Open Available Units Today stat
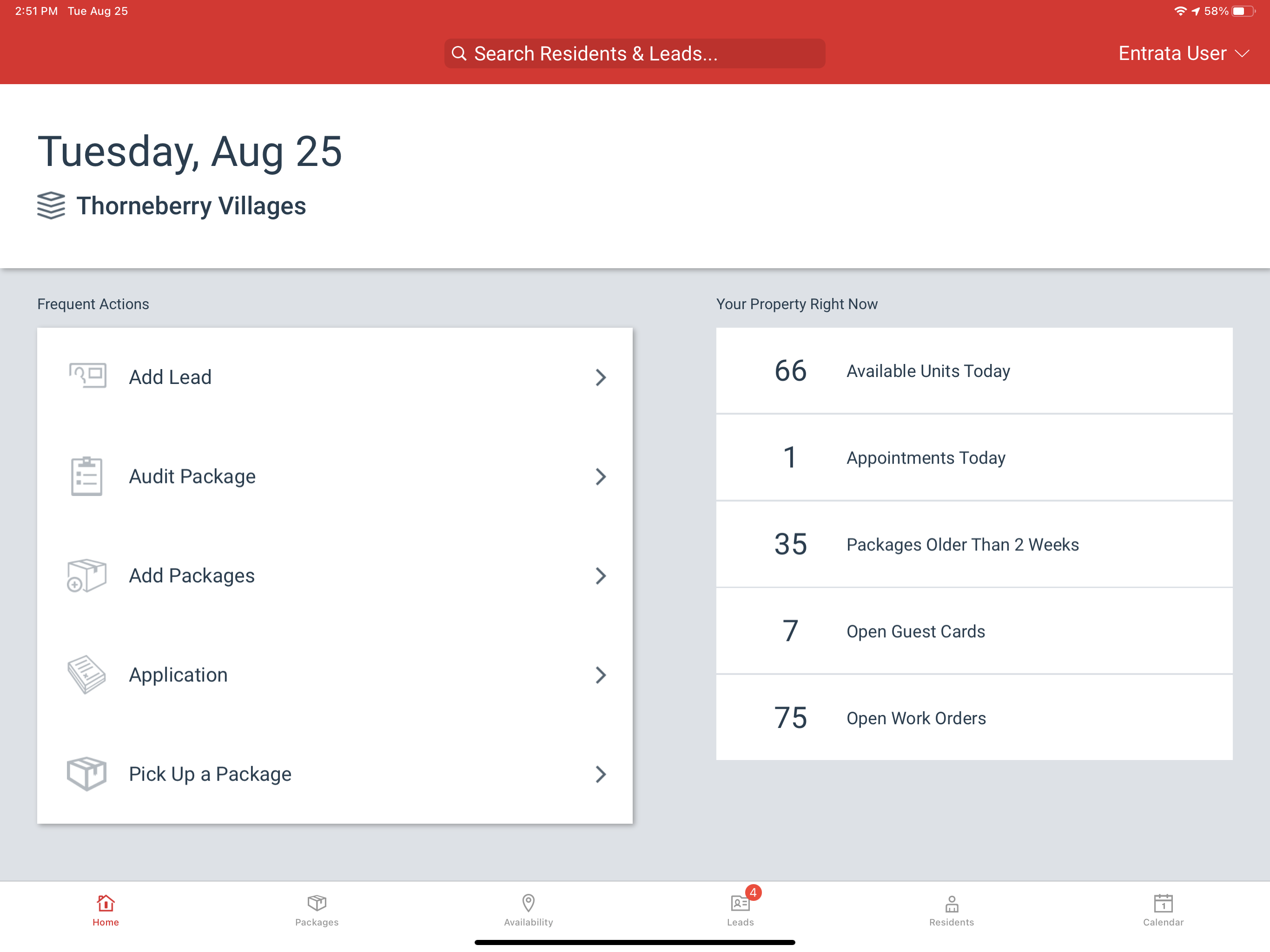 pos(974,370)
